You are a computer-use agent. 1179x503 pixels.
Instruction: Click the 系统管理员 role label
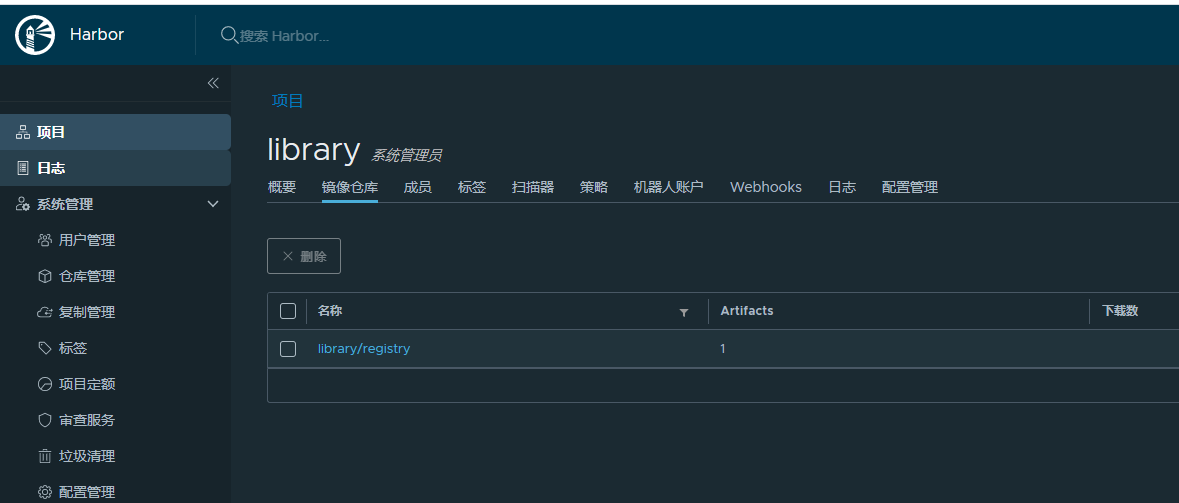pos(406,156)
